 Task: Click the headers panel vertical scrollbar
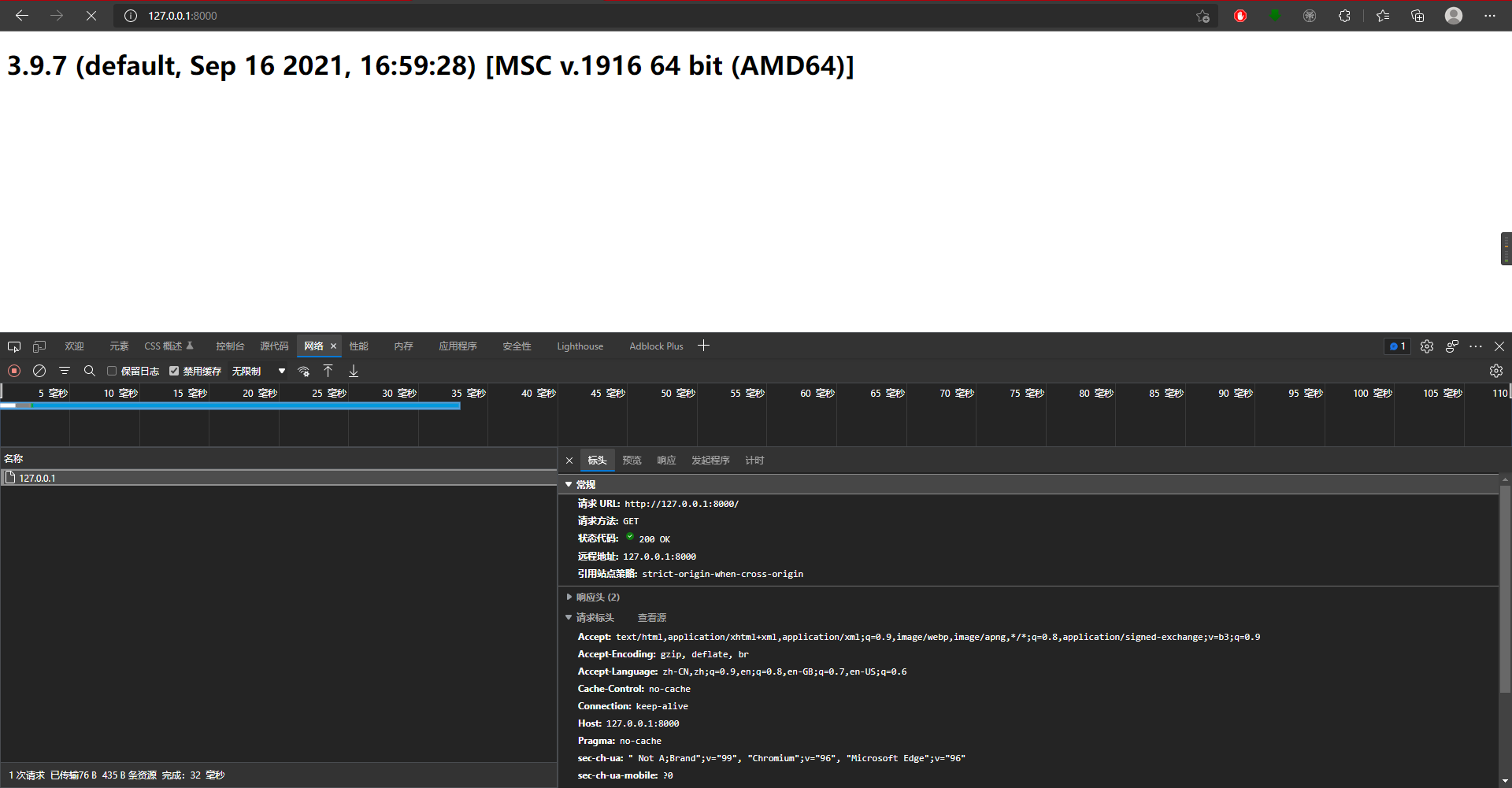click(x=1505, y=590)
